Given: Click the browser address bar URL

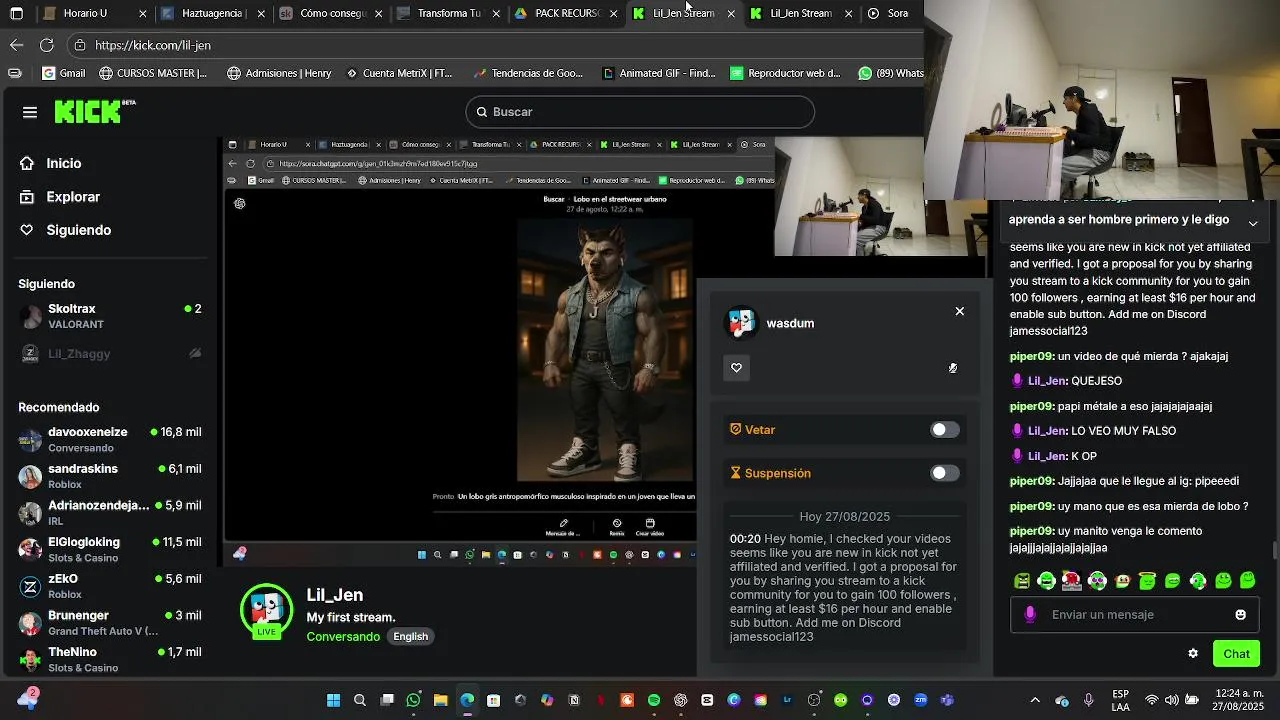Looking at the screenshot, I should [153, 45].
